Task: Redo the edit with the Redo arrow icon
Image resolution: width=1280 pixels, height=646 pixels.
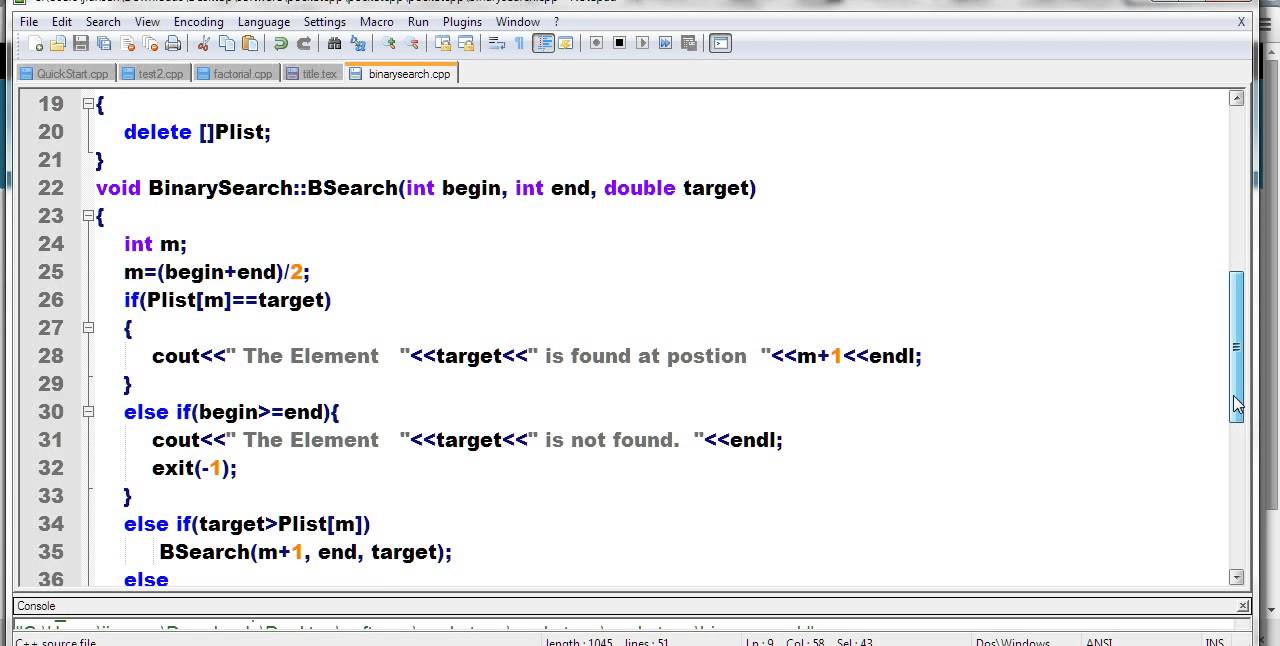Action: click(304, 43)
